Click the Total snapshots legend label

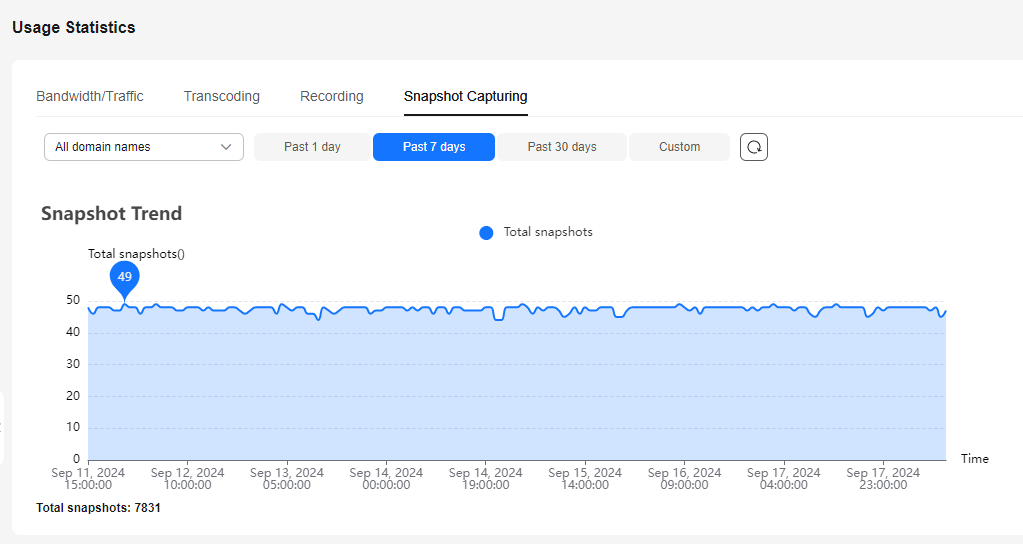coord(548,232)
